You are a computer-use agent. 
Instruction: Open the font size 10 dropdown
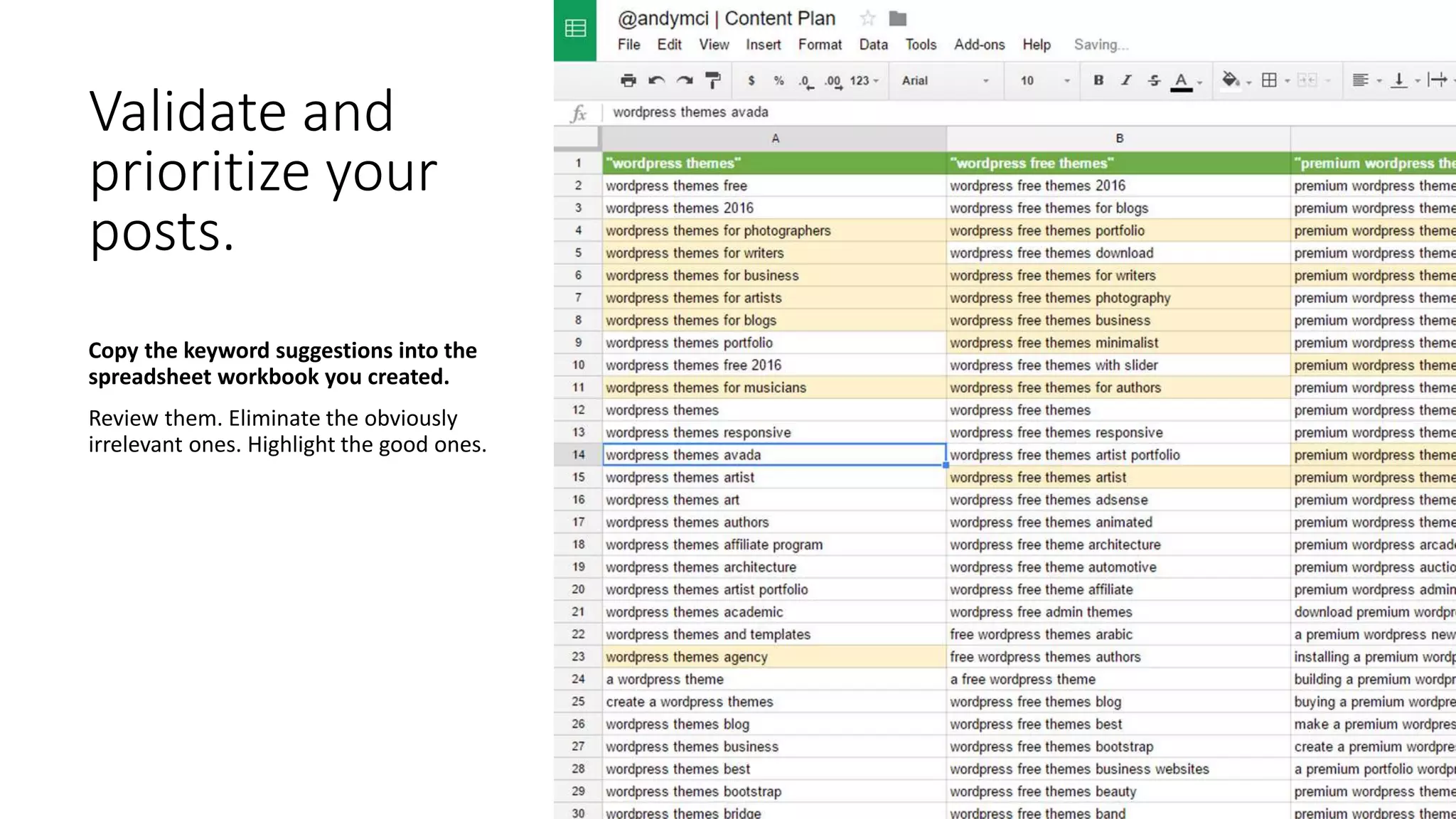pos(1045,80)
